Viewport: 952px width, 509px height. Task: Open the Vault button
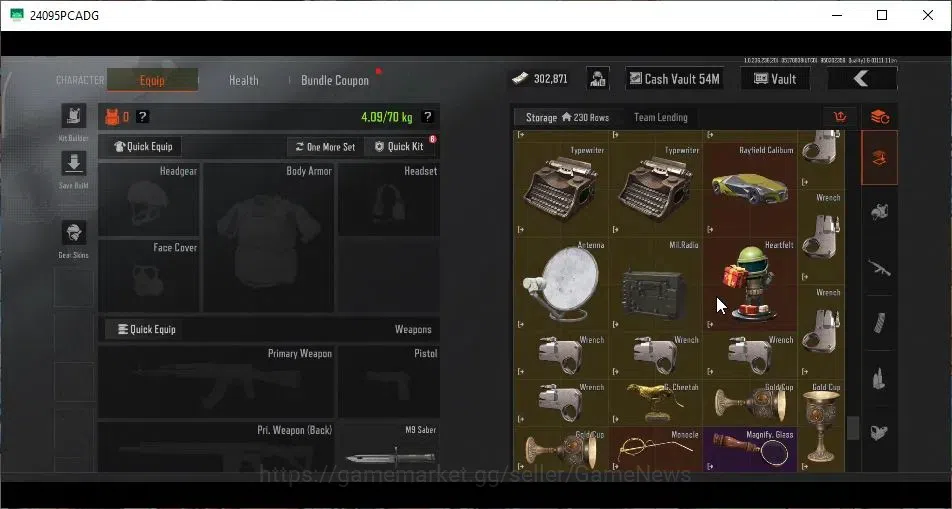[775, 79]
